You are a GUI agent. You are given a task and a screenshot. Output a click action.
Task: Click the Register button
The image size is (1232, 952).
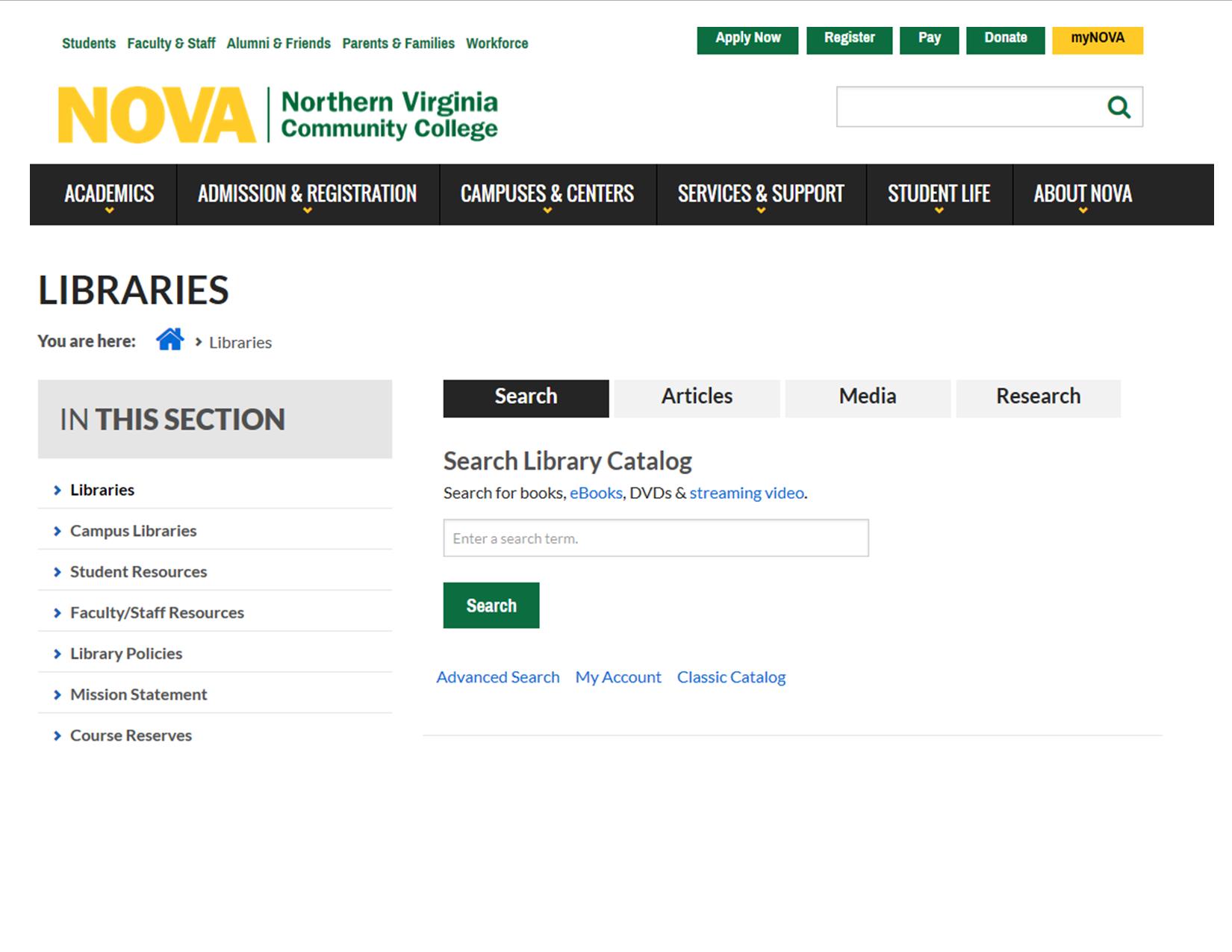[x=849, y=40]
